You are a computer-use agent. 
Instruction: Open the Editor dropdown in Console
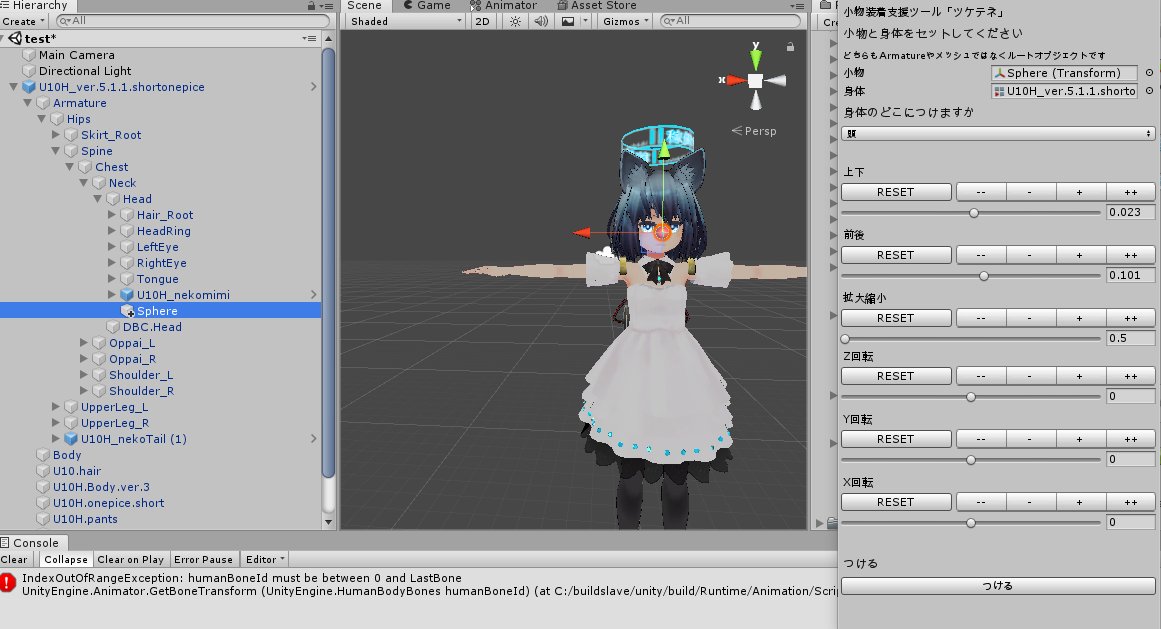[265, 559]
